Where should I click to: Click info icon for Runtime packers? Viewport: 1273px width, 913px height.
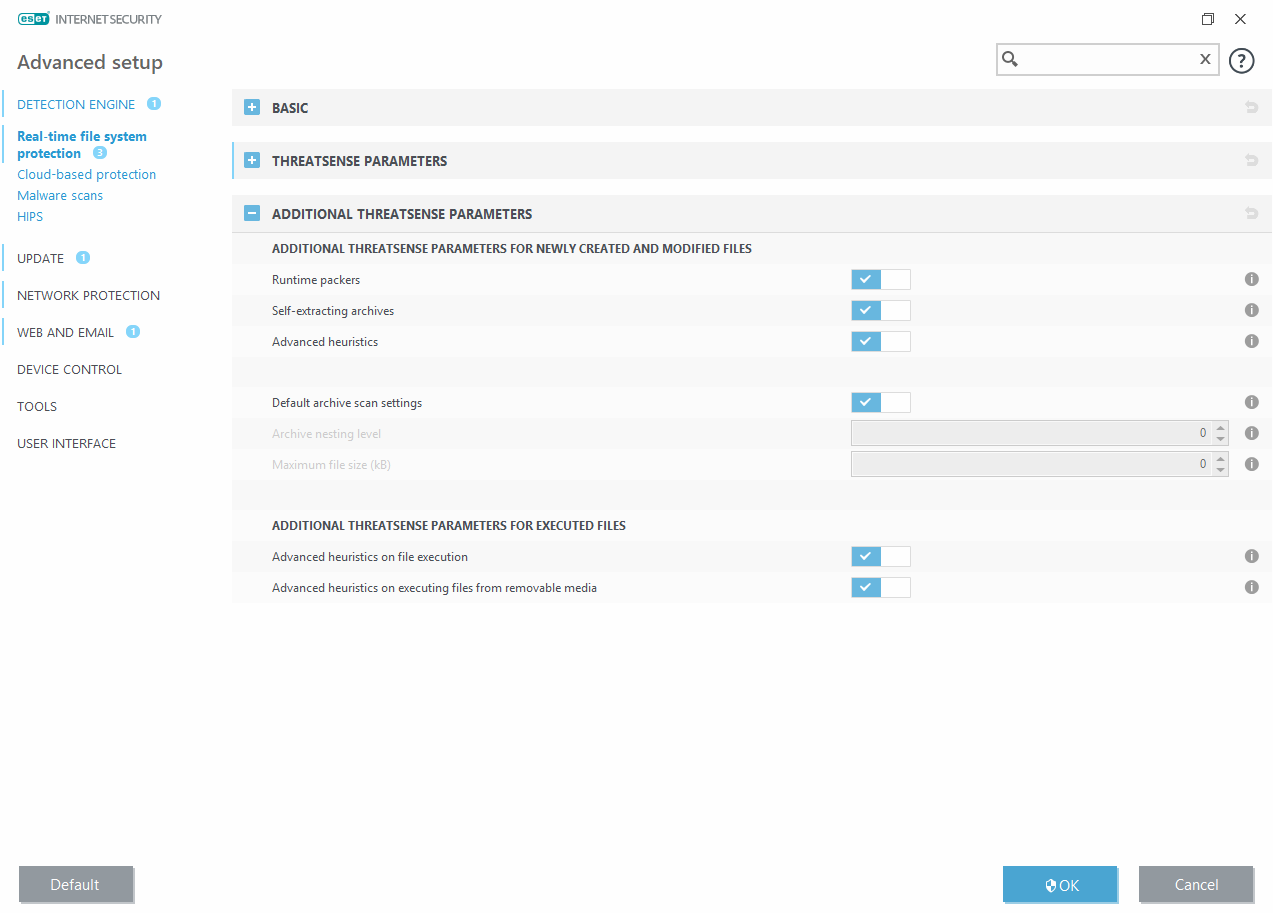[1251, 280]
